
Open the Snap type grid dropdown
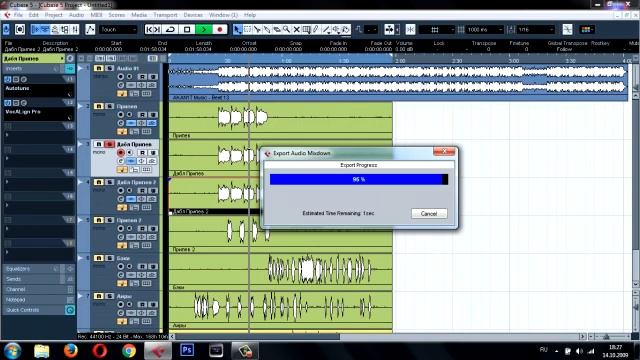tap(437, 29)
